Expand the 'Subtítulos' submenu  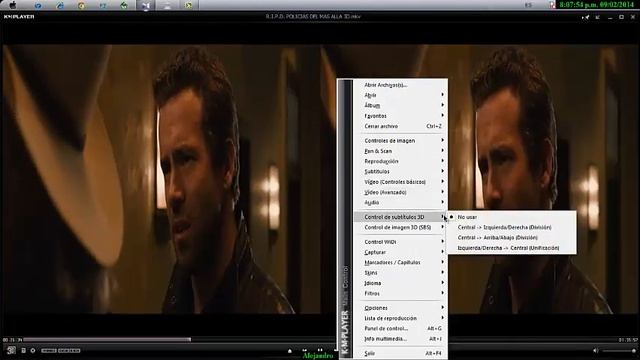[400, 171]
